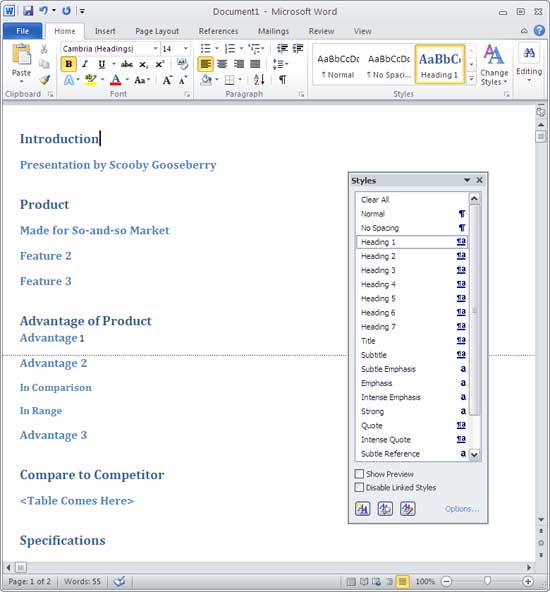Justify the paragraph text
This screenshot has width=550, height=592.
(255, 64)
